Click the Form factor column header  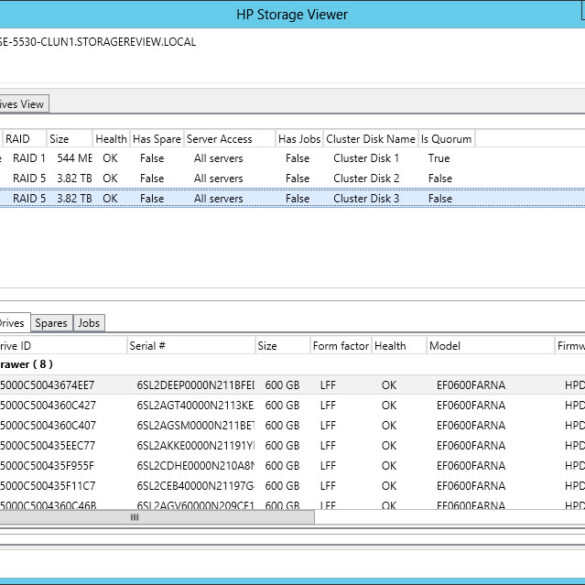[341, 346]
